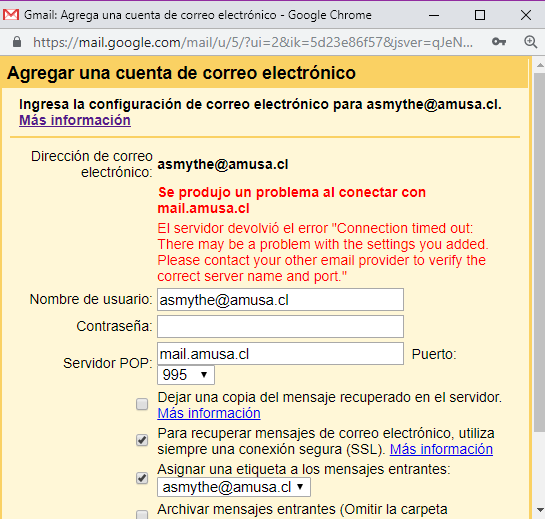
Task: Open the asmythe@amusa.cl label dropdown
Action: click(234, 487)
